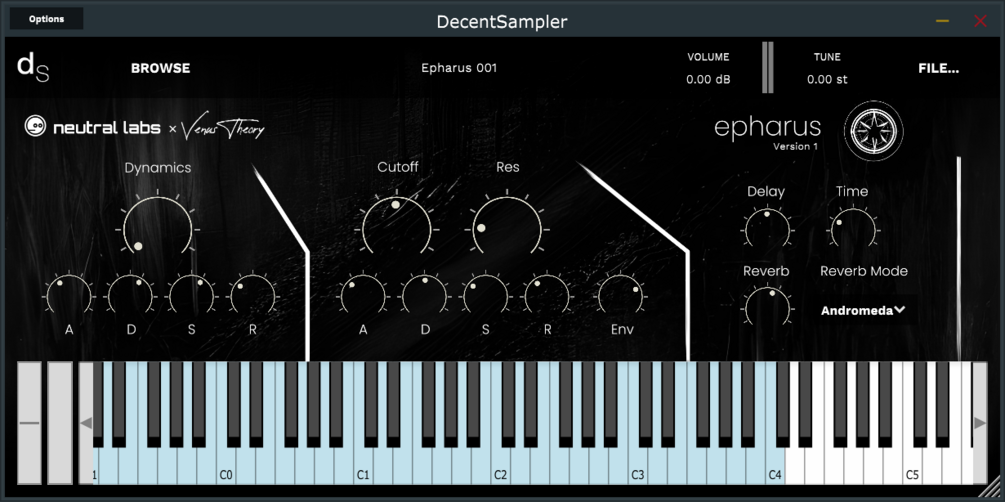Click the DecentSampler ds logo
The height and width of the screenshot is (502, 1005).
pyautogui.click(x=33, y=68)
